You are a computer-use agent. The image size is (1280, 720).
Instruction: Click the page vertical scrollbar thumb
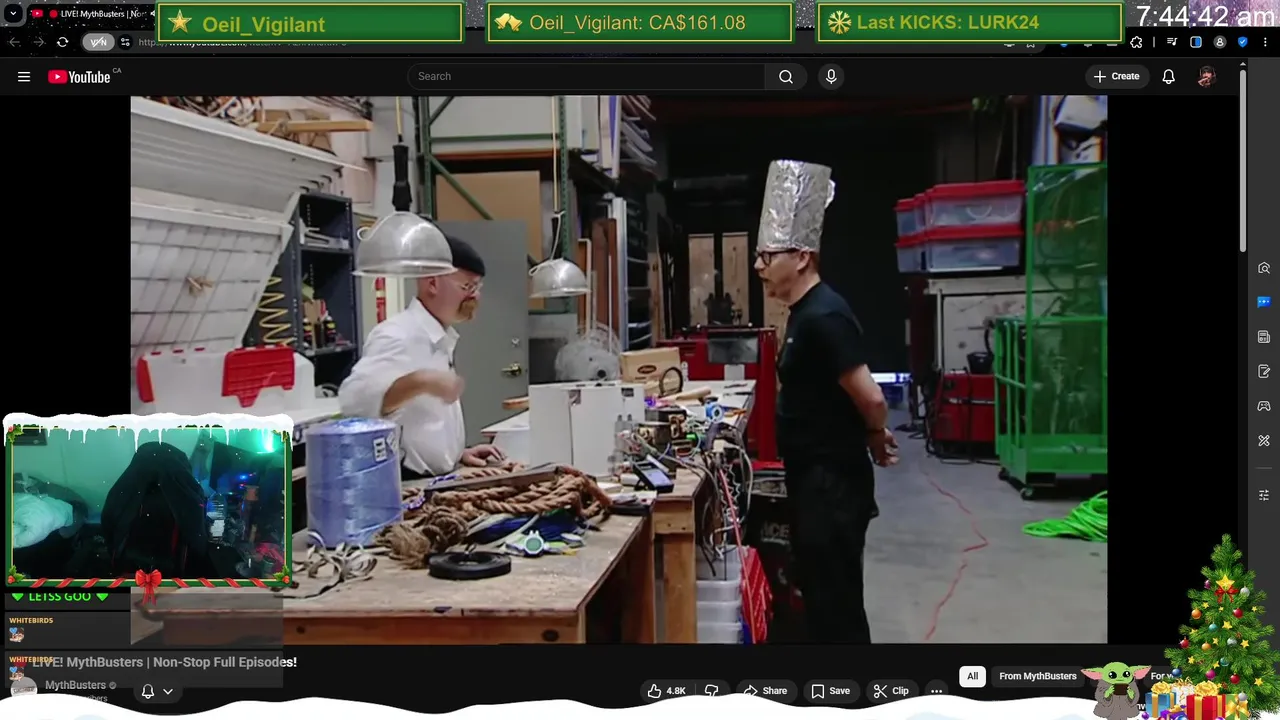[x=1243, y=160]
